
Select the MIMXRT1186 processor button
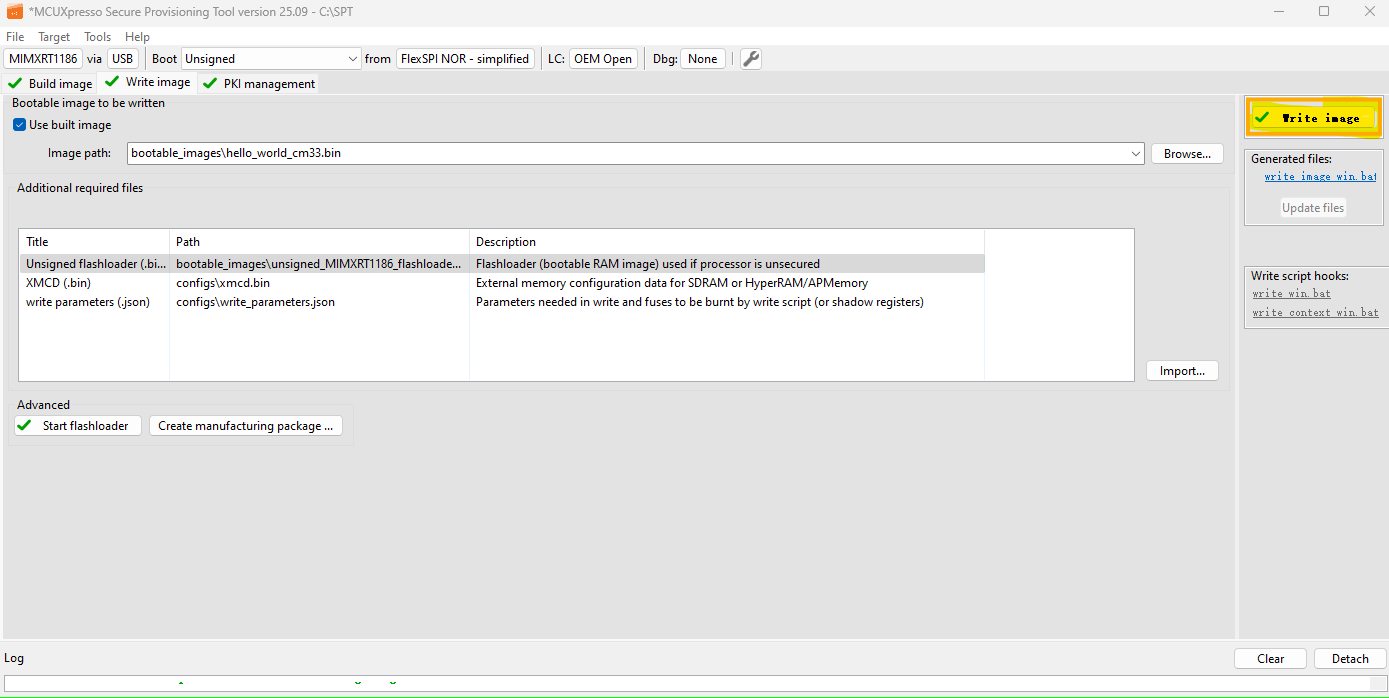(43, 59)
